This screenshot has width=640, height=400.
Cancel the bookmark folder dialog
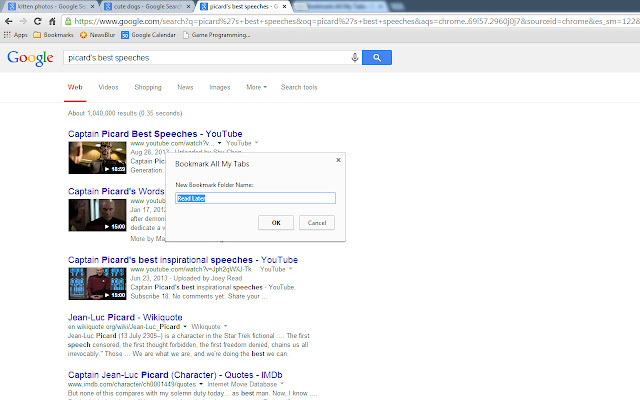(317, 223)
